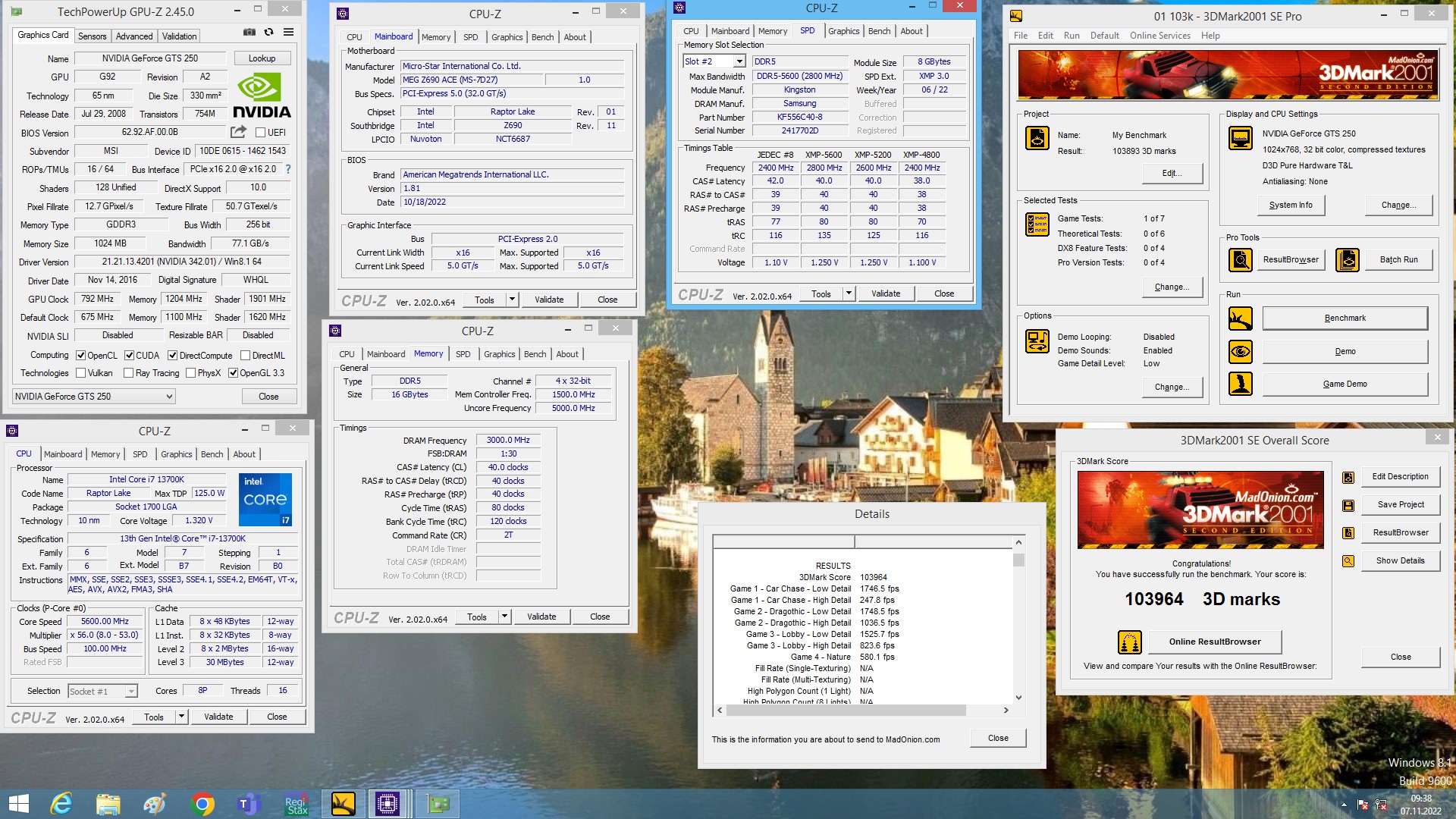The width and height of the screenshot is (1456, 819).
Task: Click Game Demo player icon
Action: (x=1241, y=384)
